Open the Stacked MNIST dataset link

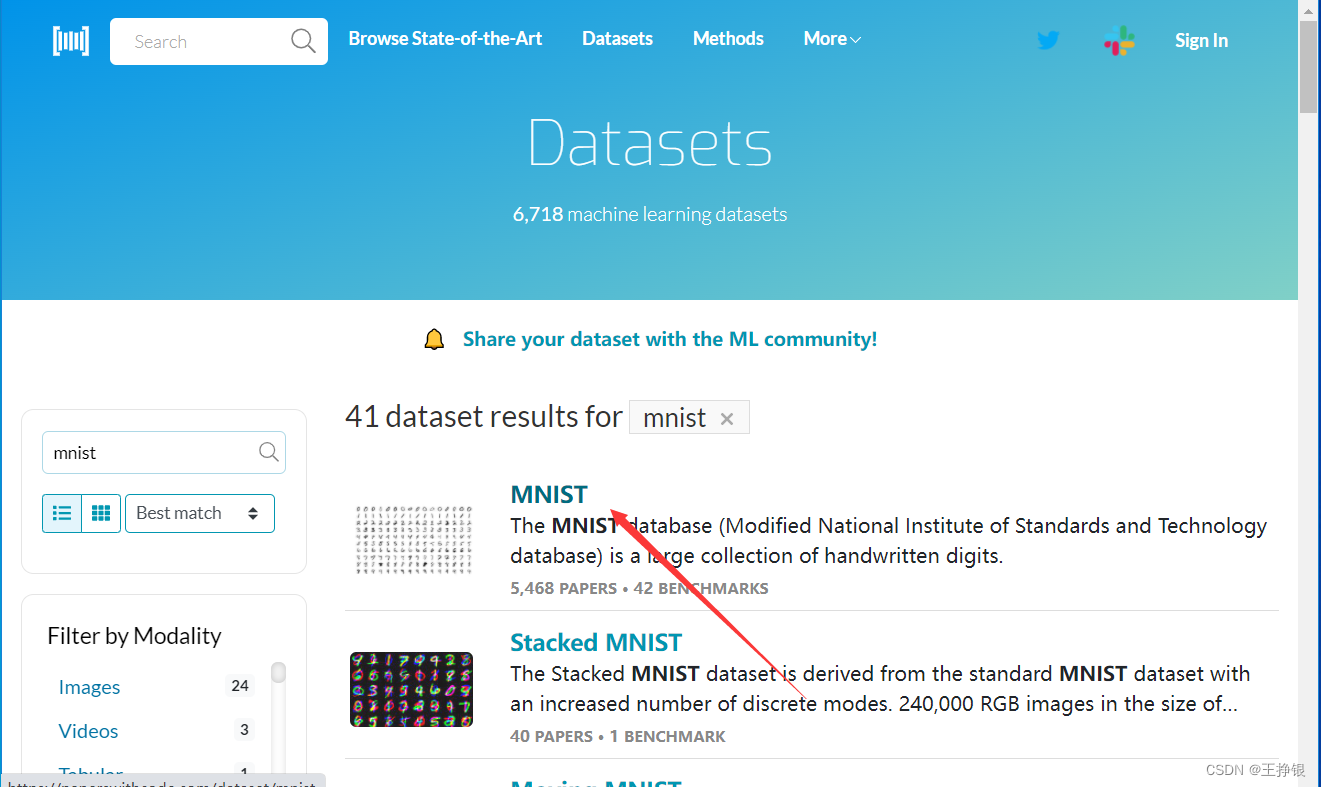click(596, 642)
